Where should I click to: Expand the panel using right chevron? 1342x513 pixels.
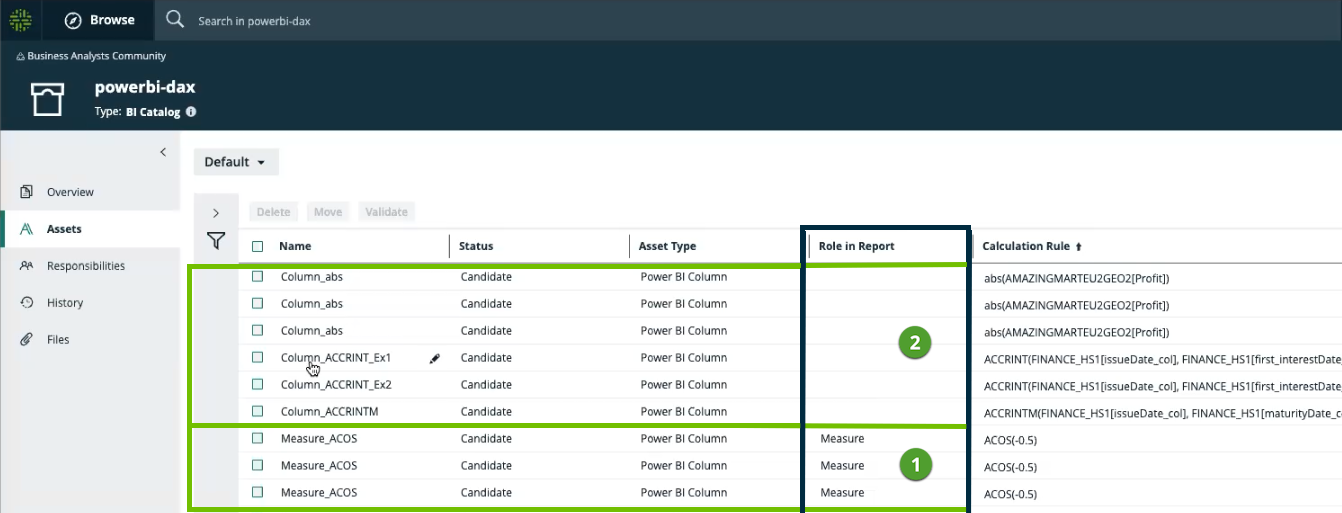(216, 213)
